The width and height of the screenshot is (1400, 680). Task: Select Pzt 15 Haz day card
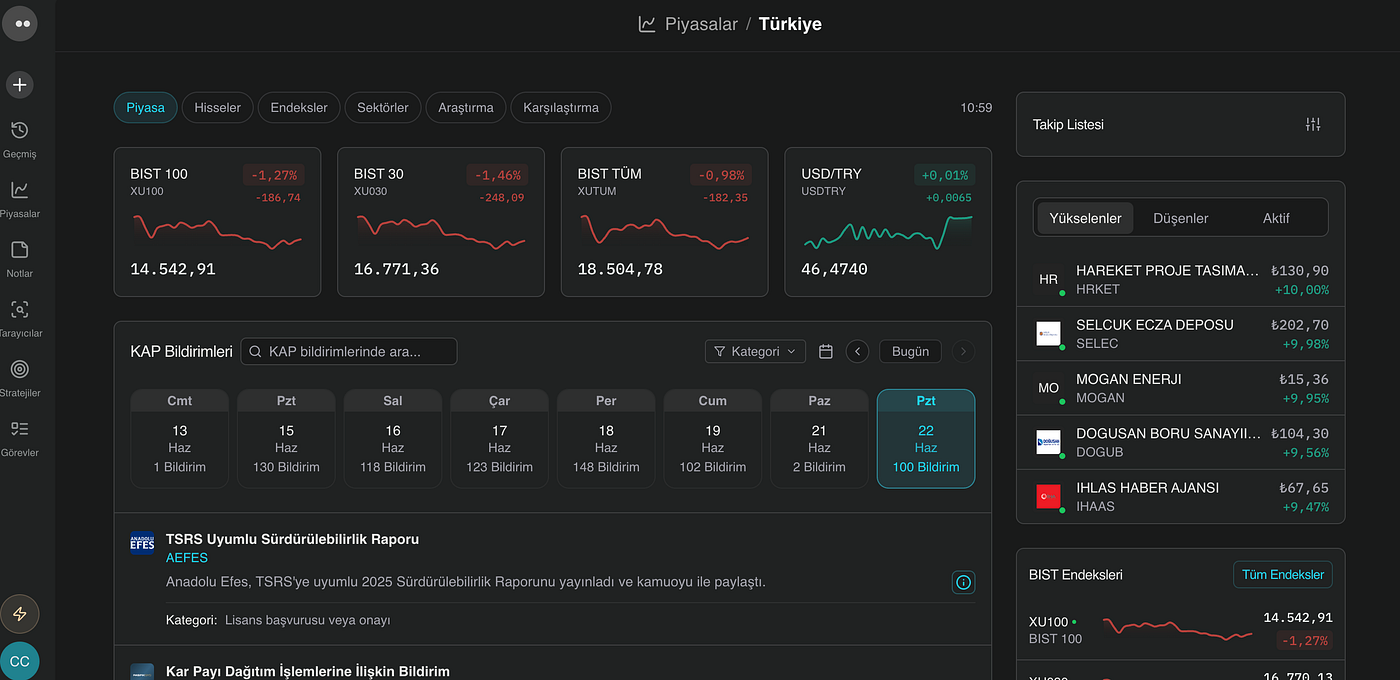[x=286, y=439]
